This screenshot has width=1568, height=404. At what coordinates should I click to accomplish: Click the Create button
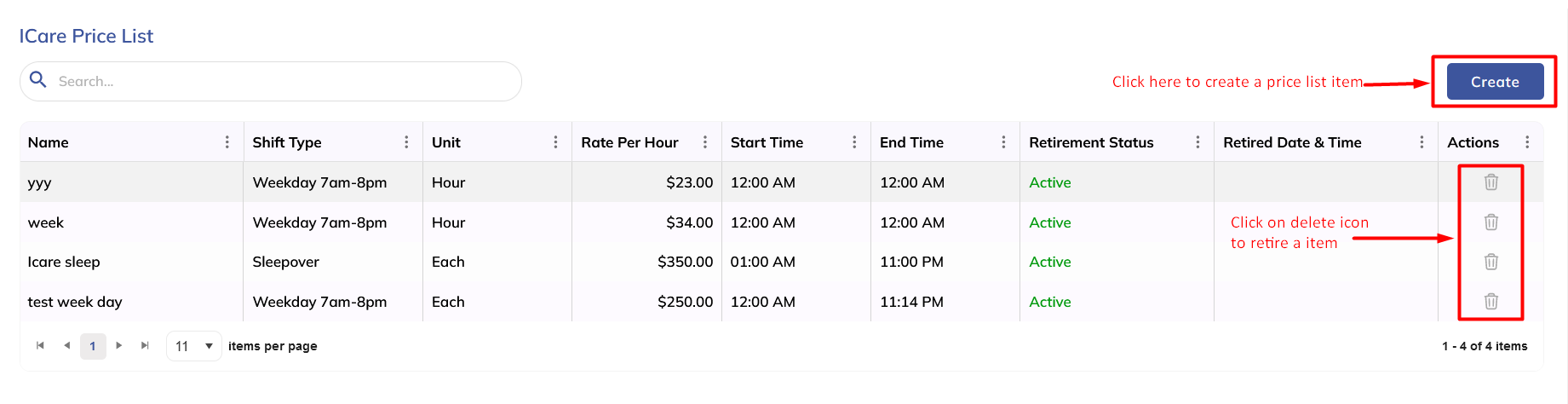coord(1495,82)
